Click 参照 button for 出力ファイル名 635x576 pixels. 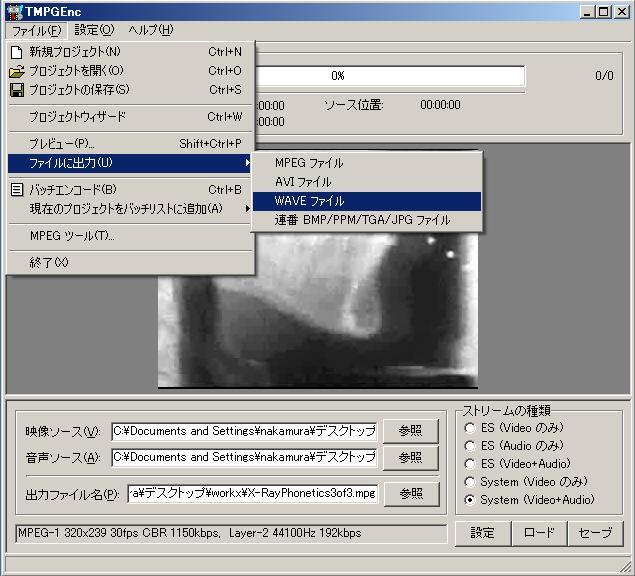click(x=411, y=494)
